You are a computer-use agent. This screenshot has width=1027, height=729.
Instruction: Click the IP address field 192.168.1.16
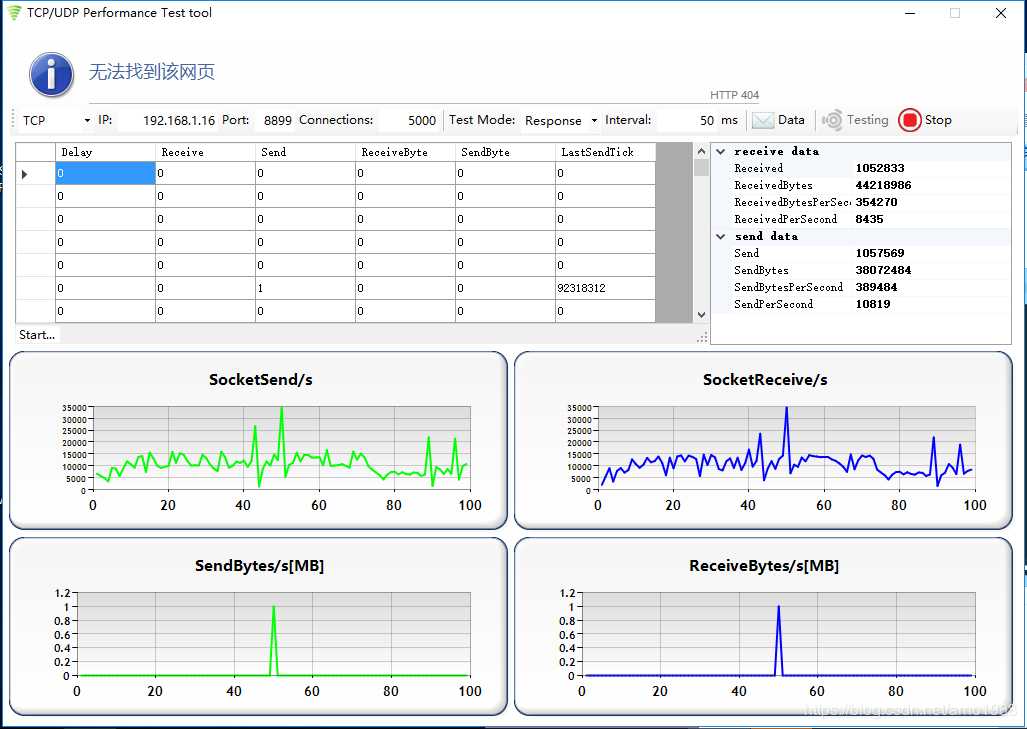(167, 121)
